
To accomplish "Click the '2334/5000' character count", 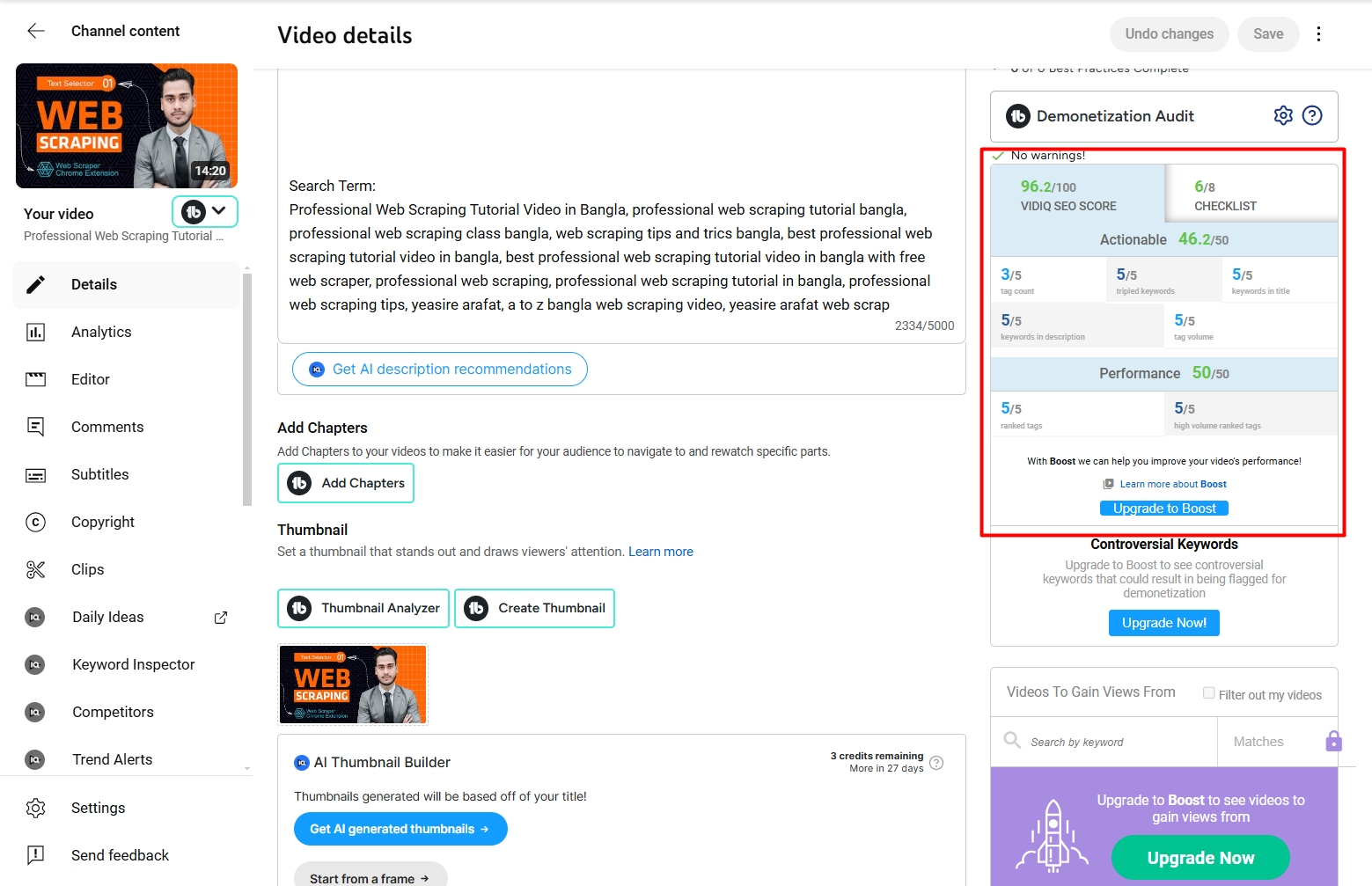I will click(x=924, y=326).
